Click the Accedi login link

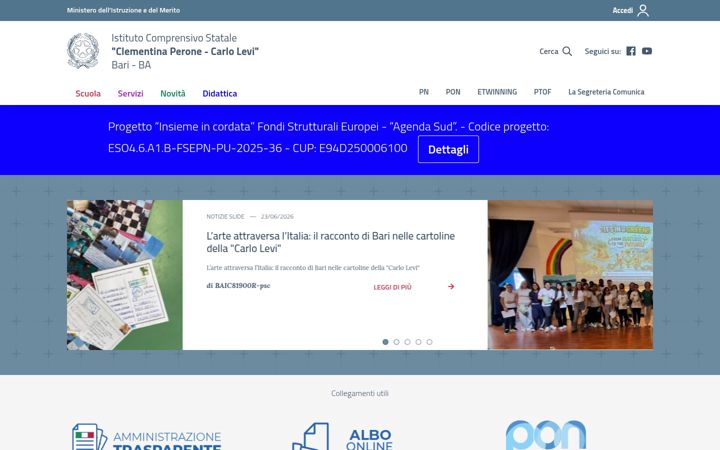(x=622, y=10)
